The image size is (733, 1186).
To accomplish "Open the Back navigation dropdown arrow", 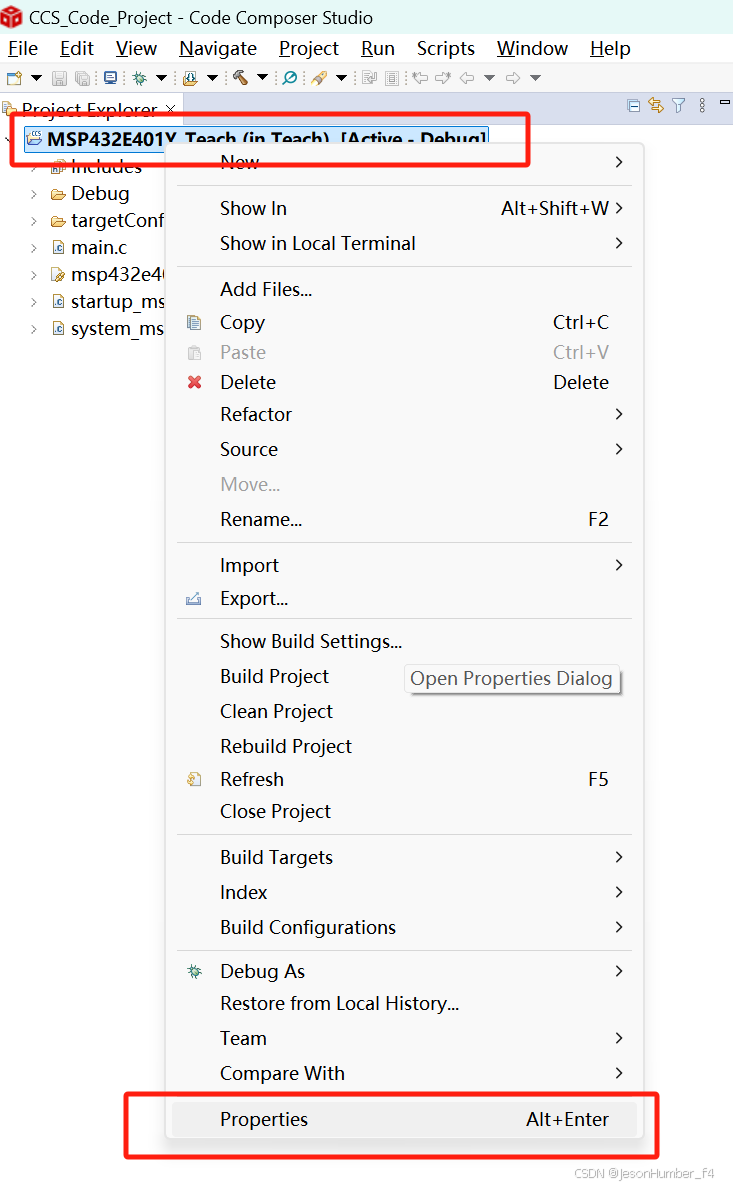I will tap(490, 78).
